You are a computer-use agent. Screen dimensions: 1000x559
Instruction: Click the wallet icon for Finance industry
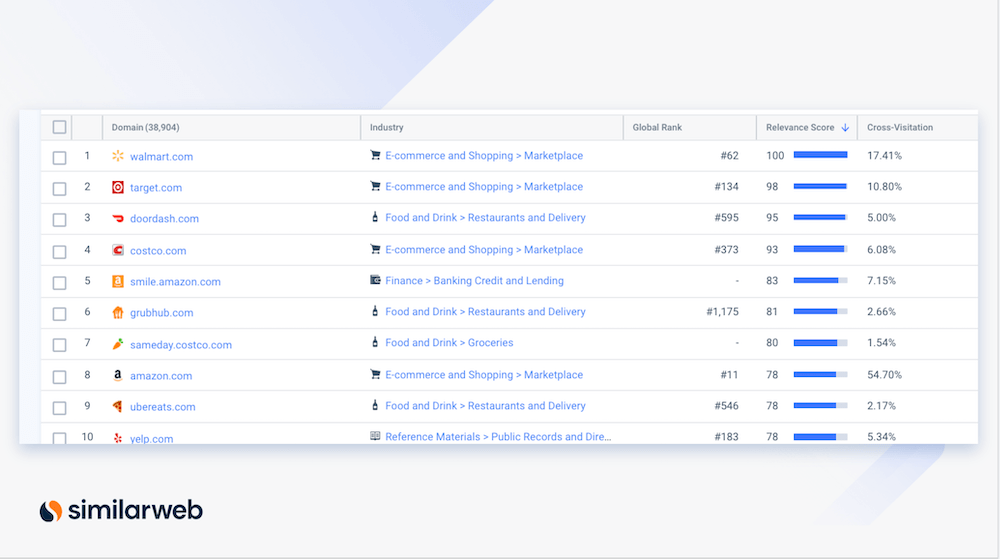pos(376,281)
